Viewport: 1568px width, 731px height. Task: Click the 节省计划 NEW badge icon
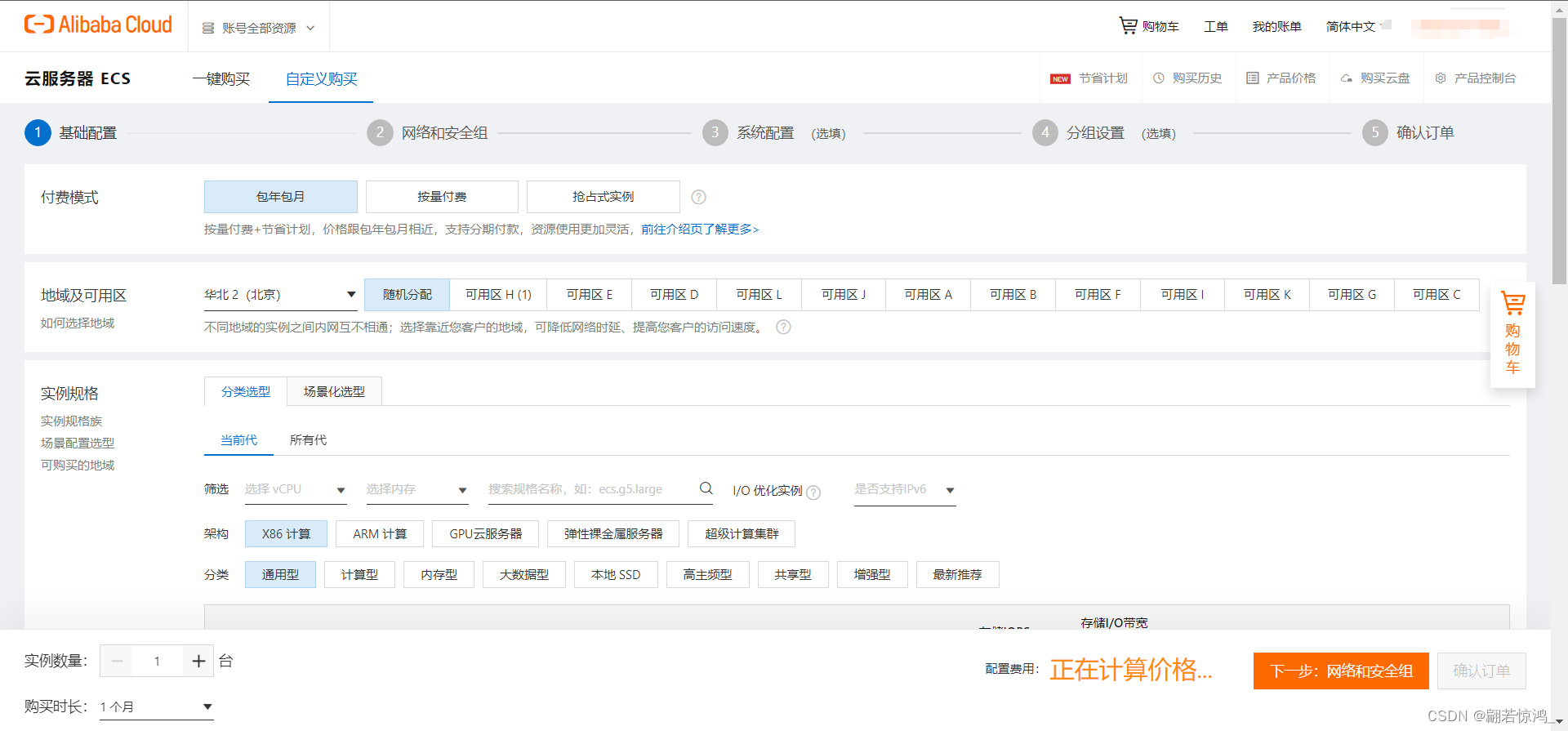pyautogui.click(x=1060, y=79)
